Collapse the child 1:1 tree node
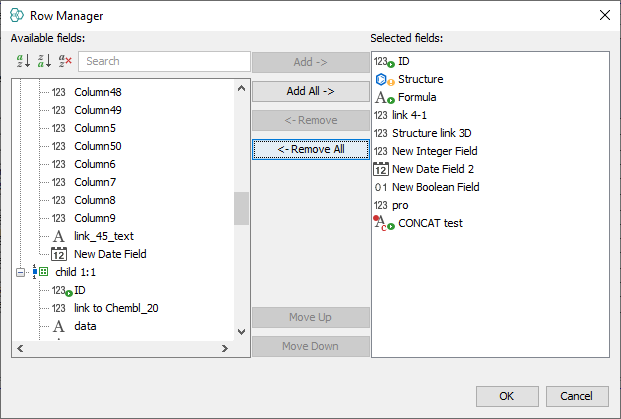This screenshot has height=419, width=621. (21, 272)
